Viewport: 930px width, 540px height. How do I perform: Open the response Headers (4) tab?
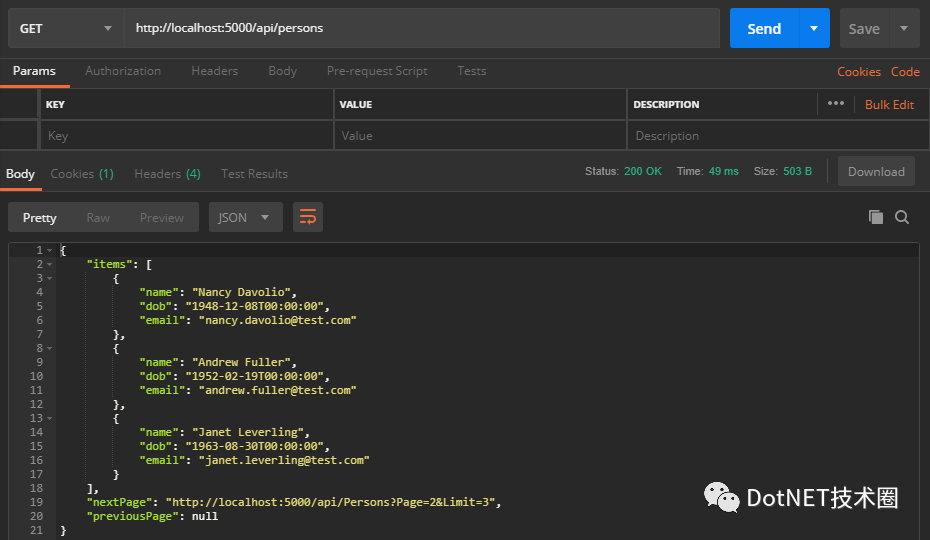167,174
